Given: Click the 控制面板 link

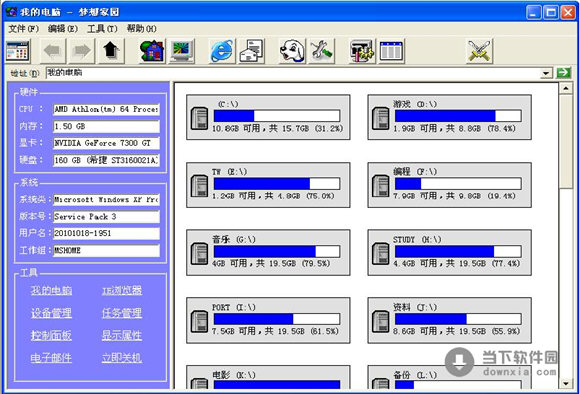Looking at the screenshot, I should (x=51, y=336).
